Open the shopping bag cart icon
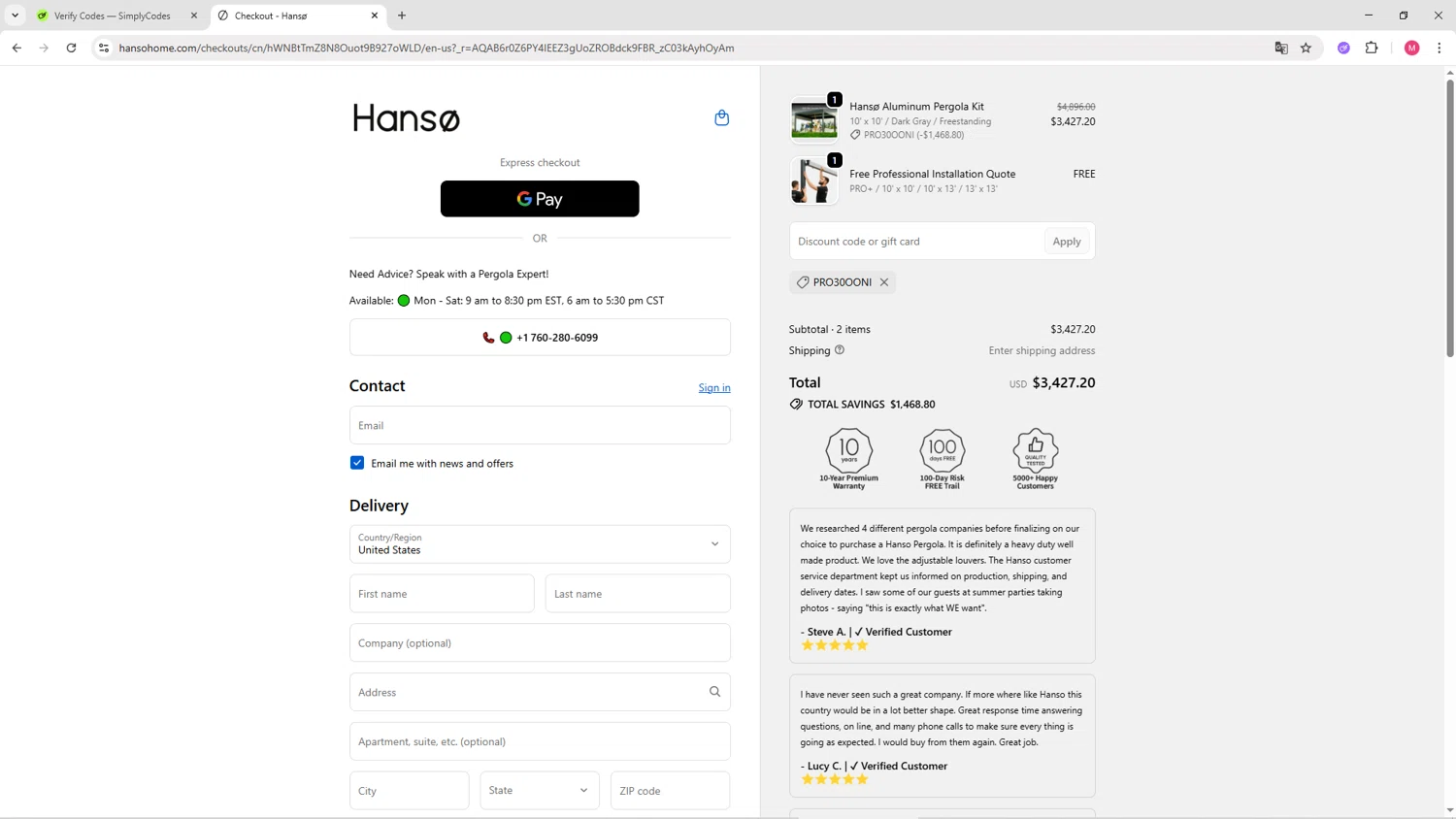Viewport: 1456px width, 819px height. coord(721,117)
